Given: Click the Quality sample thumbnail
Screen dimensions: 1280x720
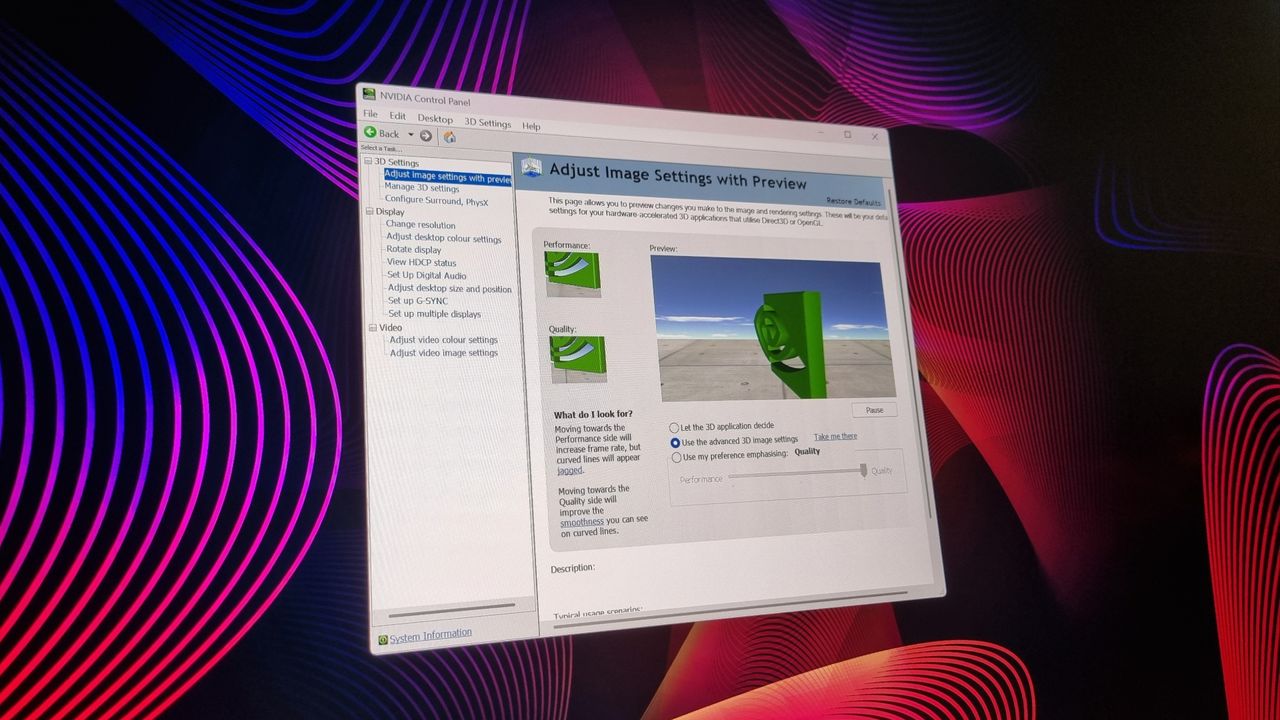Looking at the screenshot, I should pyautogui.click(x=578, y=359).
